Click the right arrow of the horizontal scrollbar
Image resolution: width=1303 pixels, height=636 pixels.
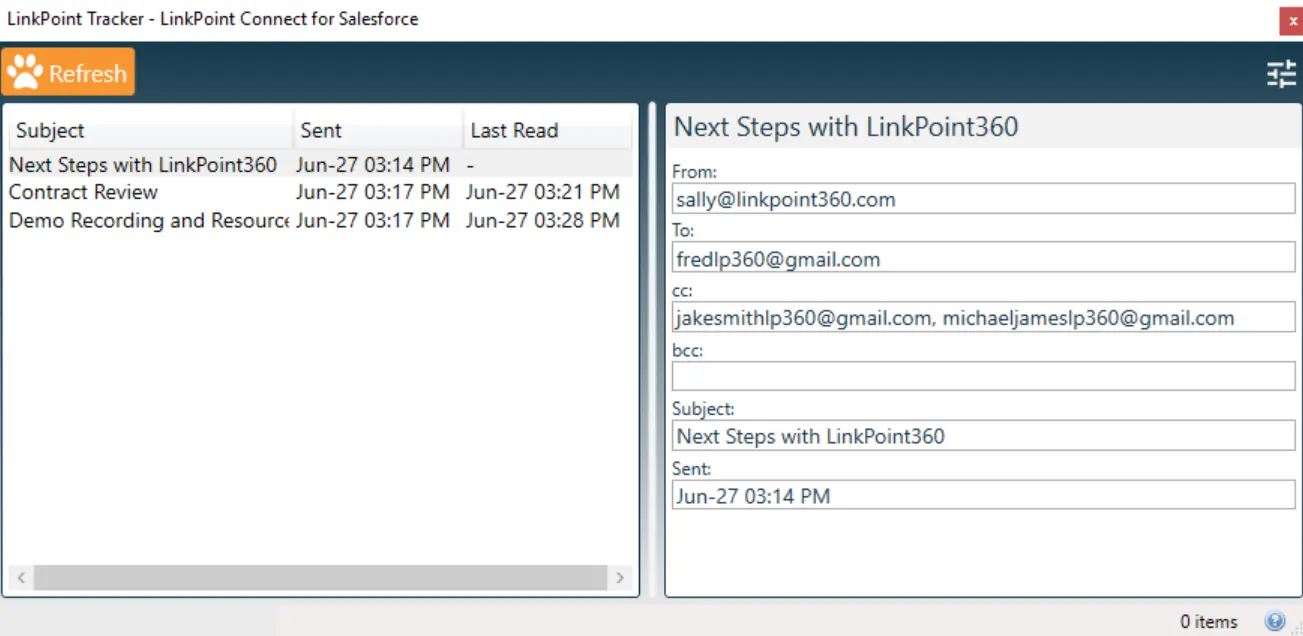(x=620, y=578)
